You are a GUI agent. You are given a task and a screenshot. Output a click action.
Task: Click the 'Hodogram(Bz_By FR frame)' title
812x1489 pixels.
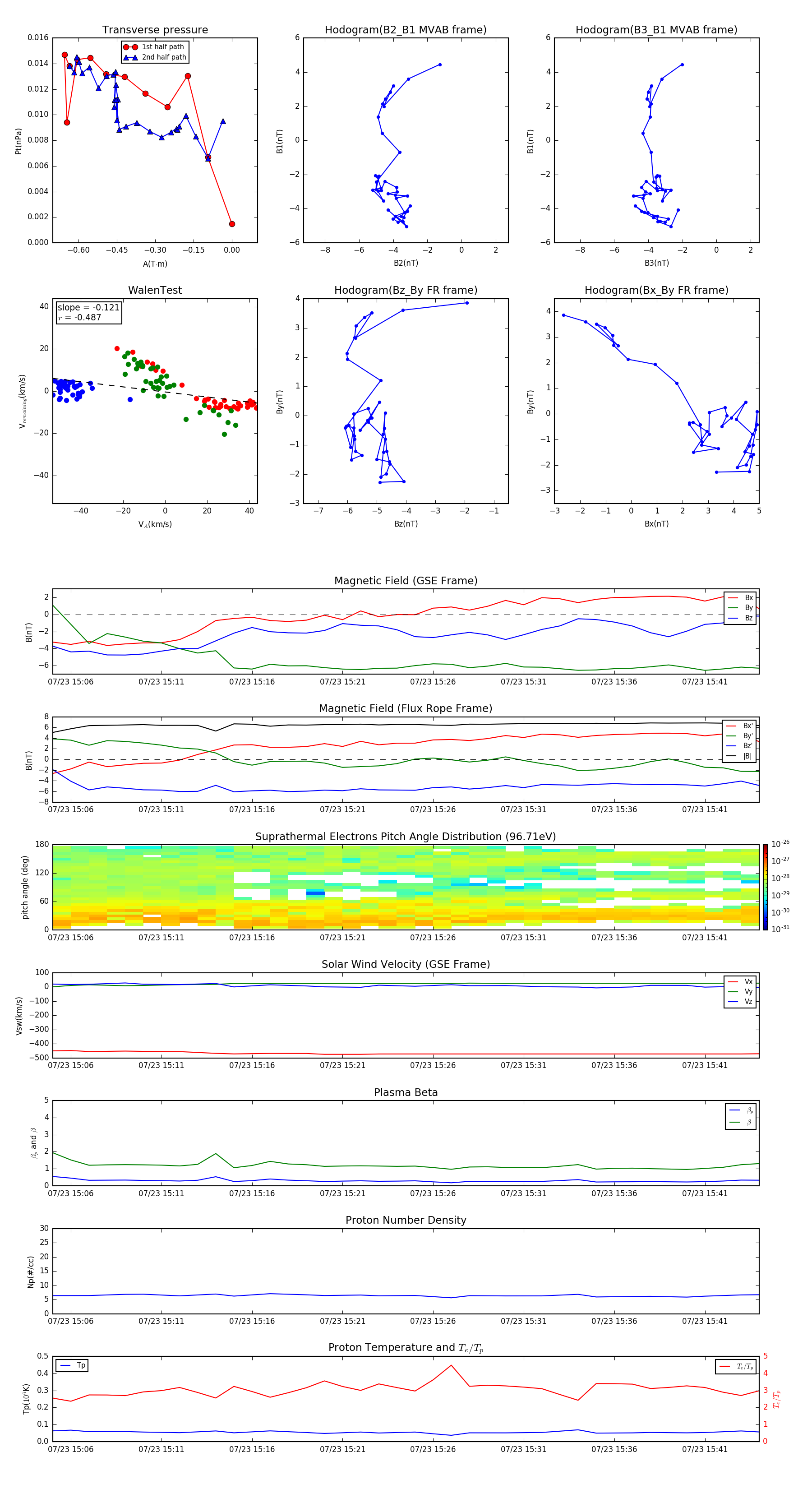[406, 290]
